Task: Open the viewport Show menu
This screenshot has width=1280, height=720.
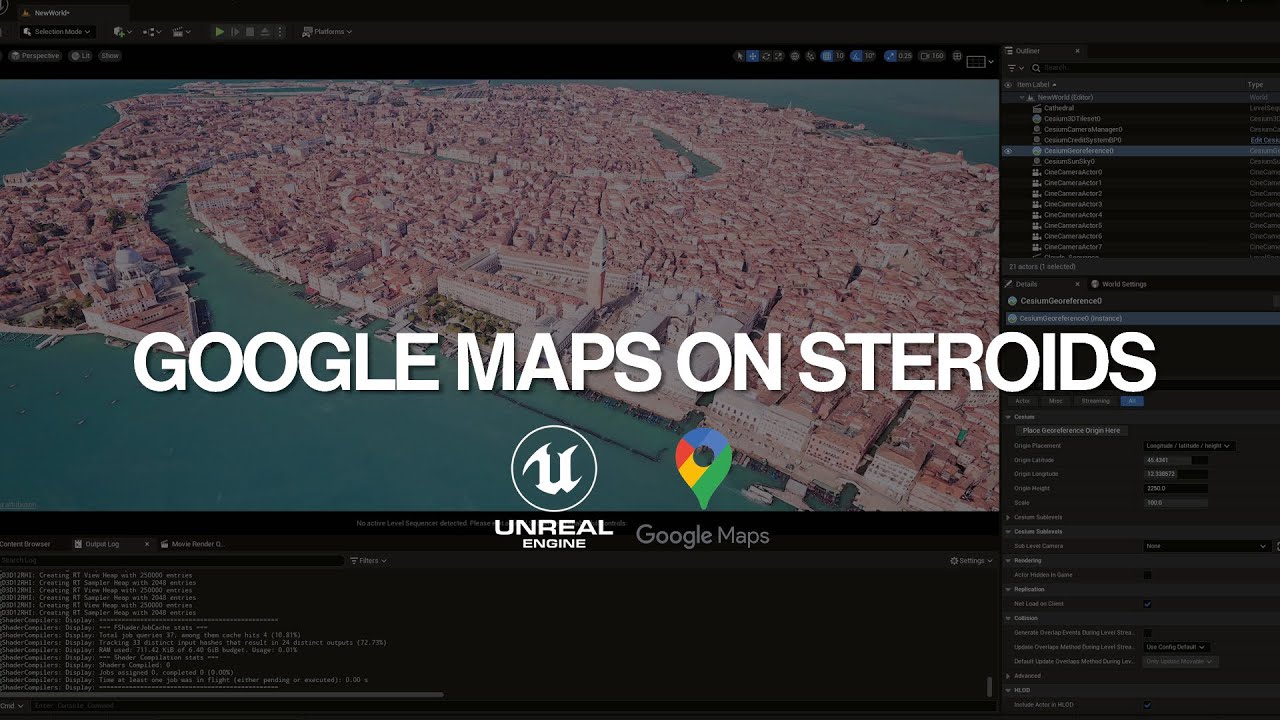Action: [110, 56]
